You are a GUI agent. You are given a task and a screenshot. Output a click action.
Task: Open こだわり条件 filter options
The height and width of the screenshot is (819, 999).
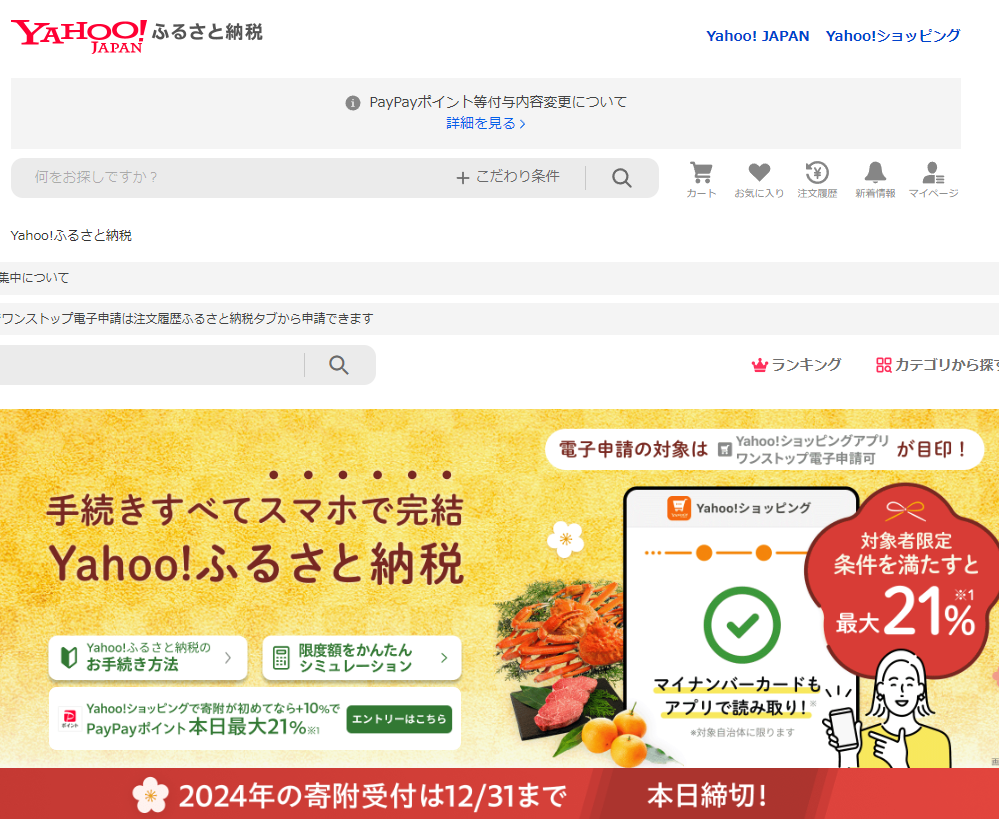pos(508,177)
